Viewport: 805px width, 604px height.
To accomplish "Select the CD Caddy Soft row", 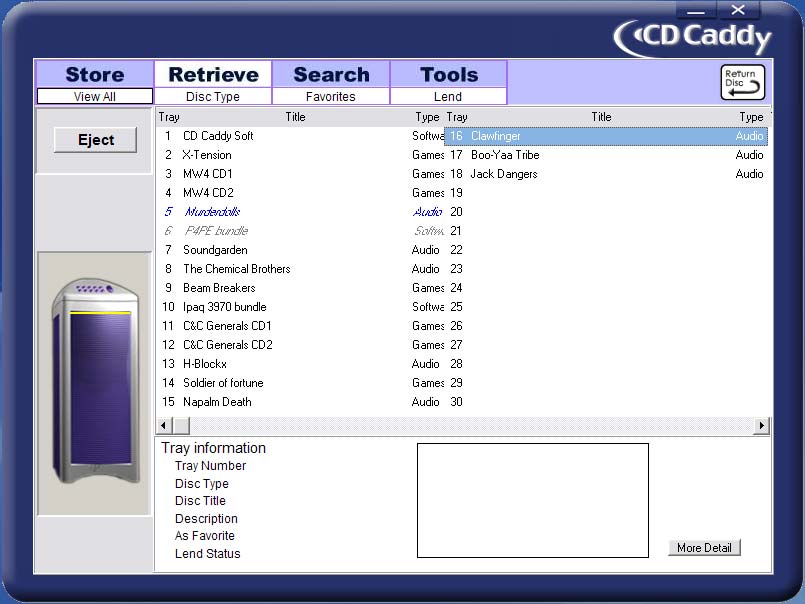I will point(300,136).
